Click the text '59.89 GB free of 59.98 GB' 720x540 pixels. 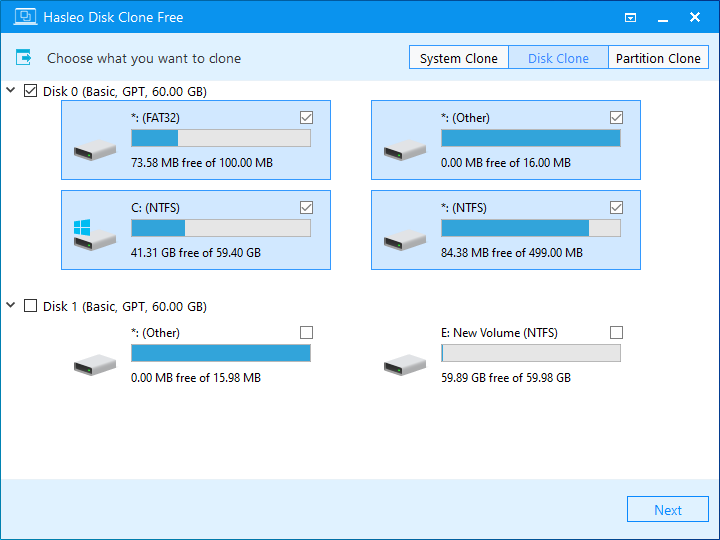[x=506, y=377]
